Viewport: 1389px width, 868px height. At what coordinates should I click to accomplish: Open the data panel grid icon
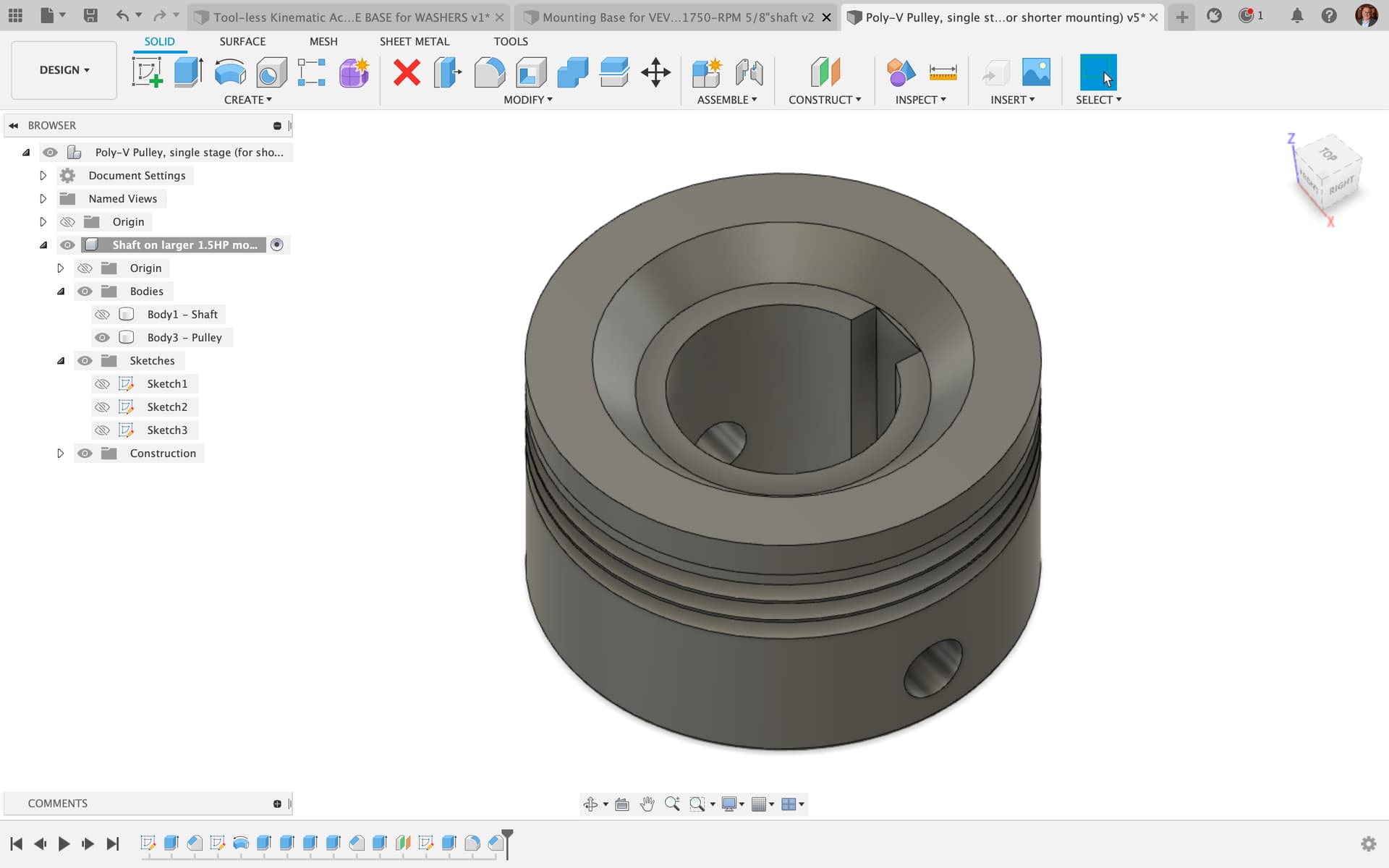click(x=15, y=15)
